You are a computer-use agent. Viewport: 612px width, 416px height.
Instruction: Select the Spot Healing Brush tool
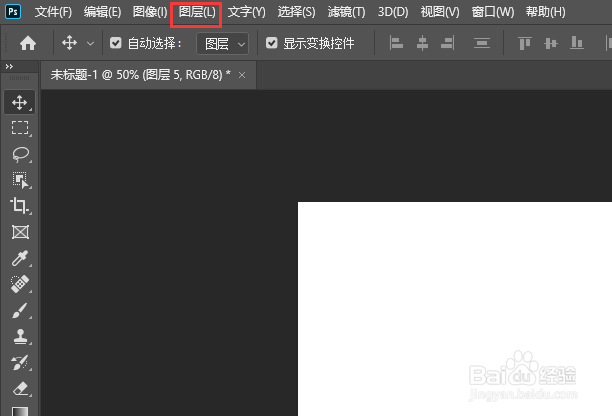[20, 284]
